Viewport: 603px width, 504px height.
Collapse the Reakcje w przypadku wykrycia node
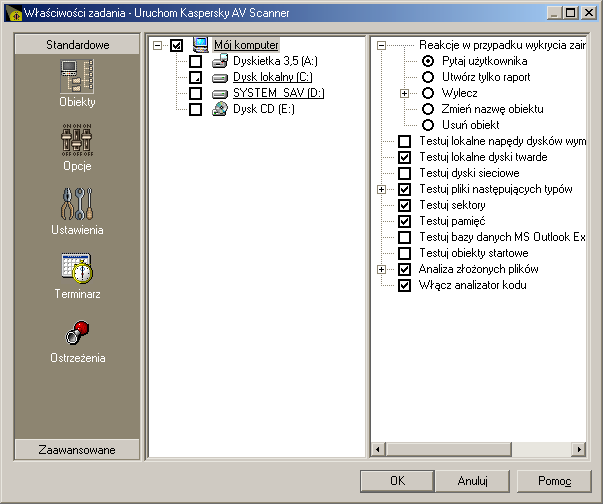[381, 45]
